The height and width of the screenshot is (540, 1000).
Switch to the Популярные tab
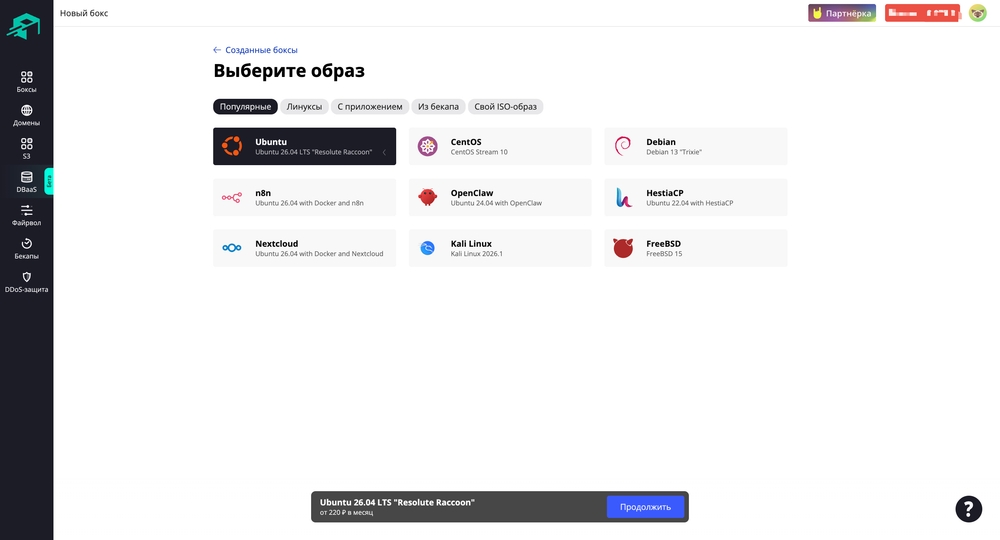point(246,106)
